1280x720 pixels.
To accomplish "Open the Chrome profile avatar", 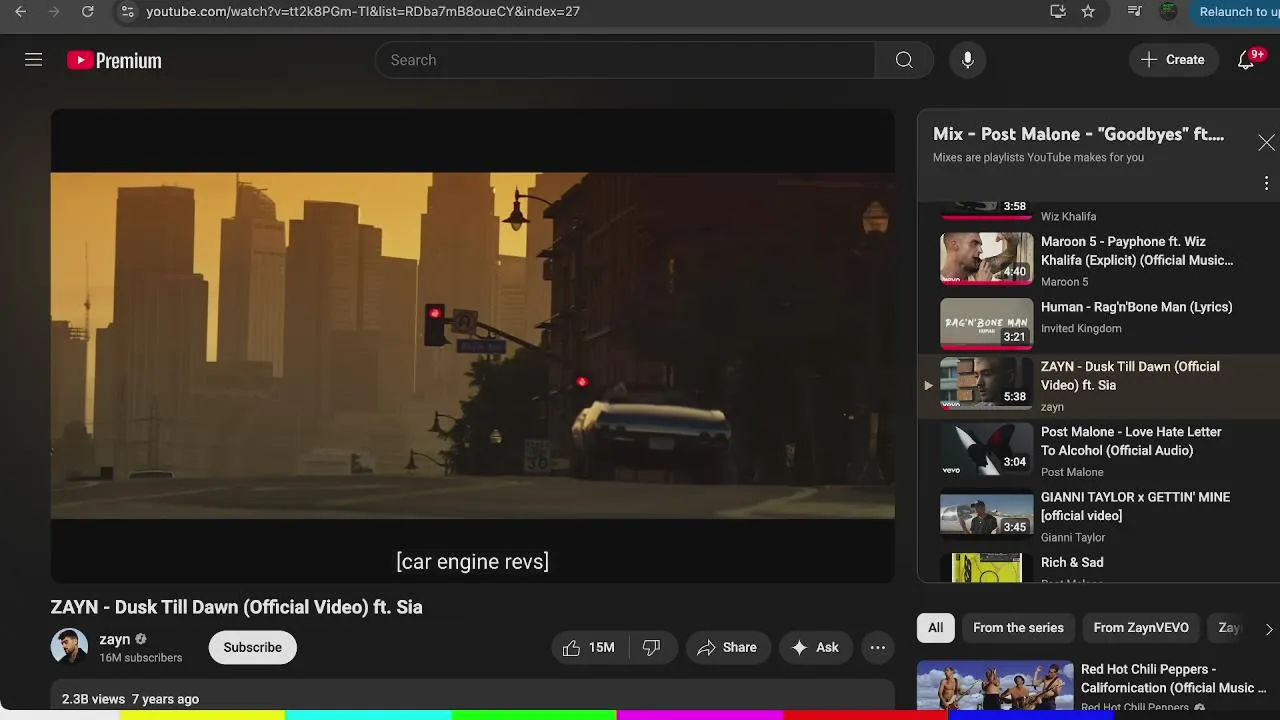I will tap(1168, 12).
